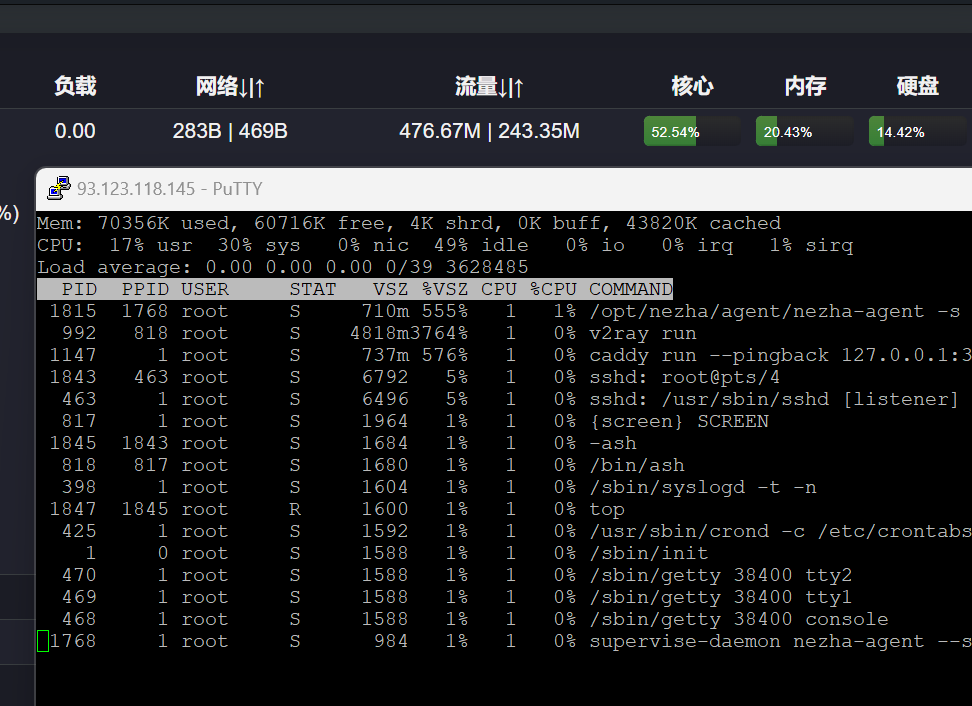Click the 硬盘 column header
Screen dimensions: 972x706
917,86
